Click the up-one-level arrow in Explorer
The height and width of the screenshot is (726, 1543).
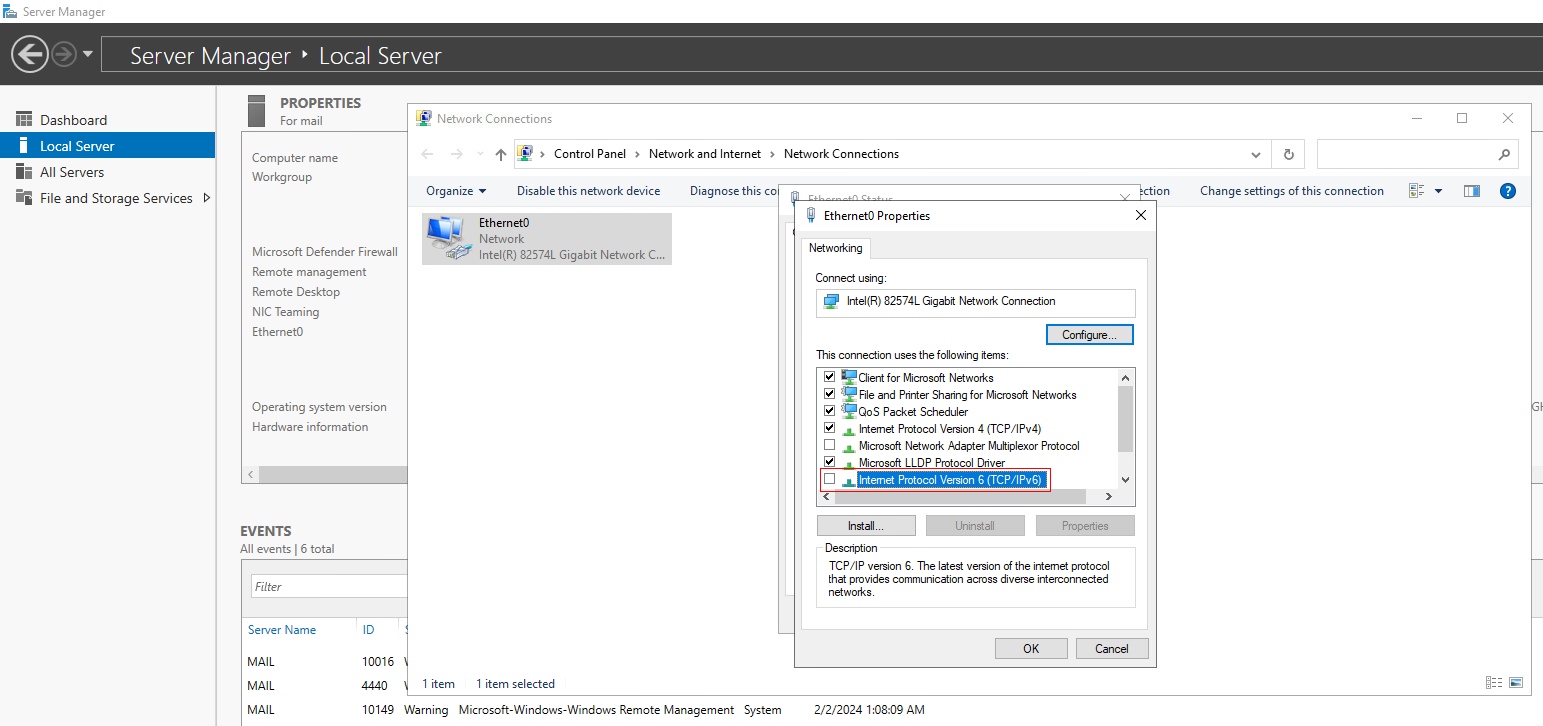[501, 154]
